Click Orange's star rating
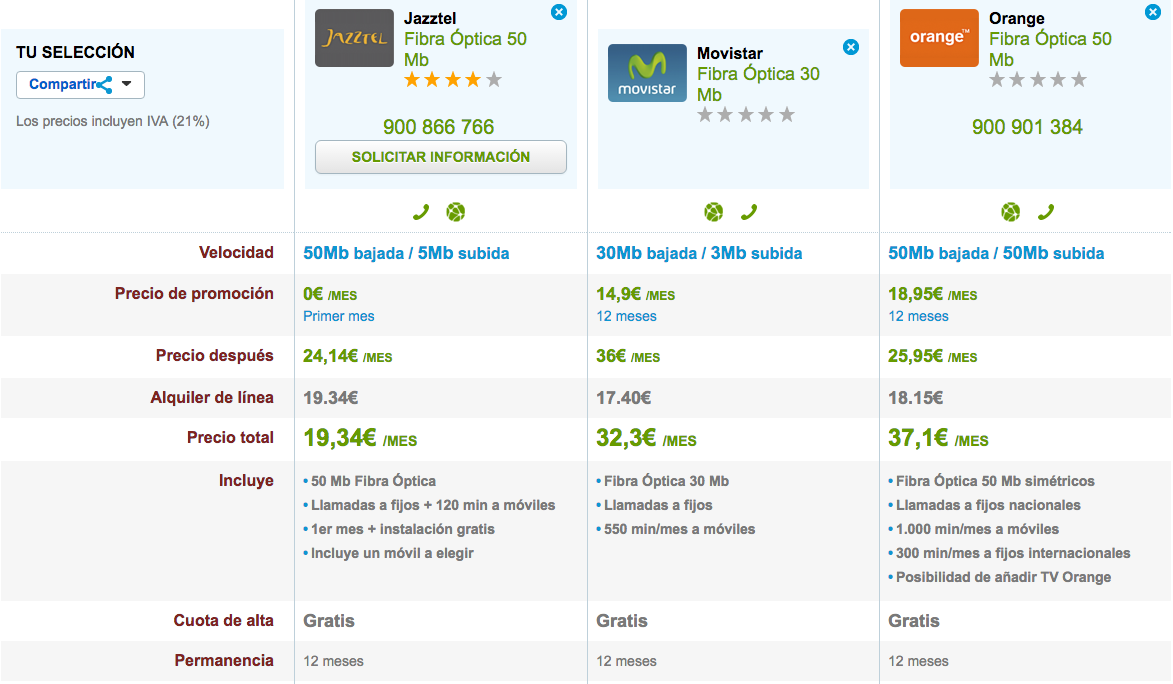Screen dimensions: 1173x684 pyautogui.click(x=1038, y=80)
